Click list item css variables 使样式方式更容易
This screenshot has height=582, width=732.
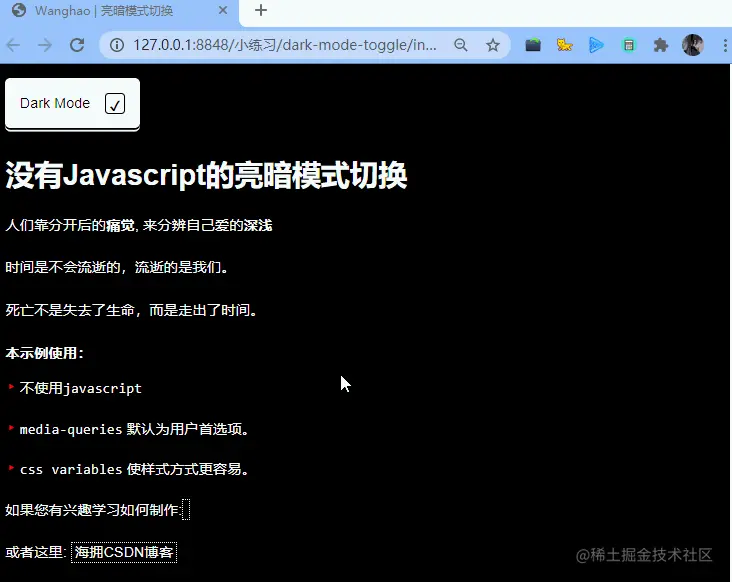click(134, 469)
